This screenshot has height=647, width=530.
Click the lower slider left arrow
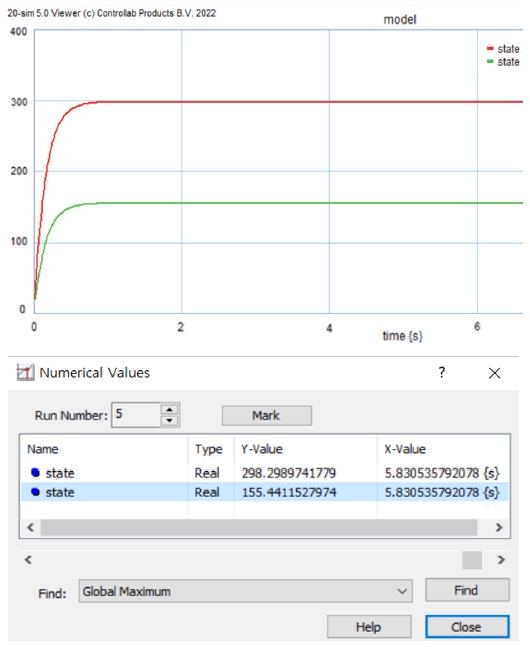(28, 560)
